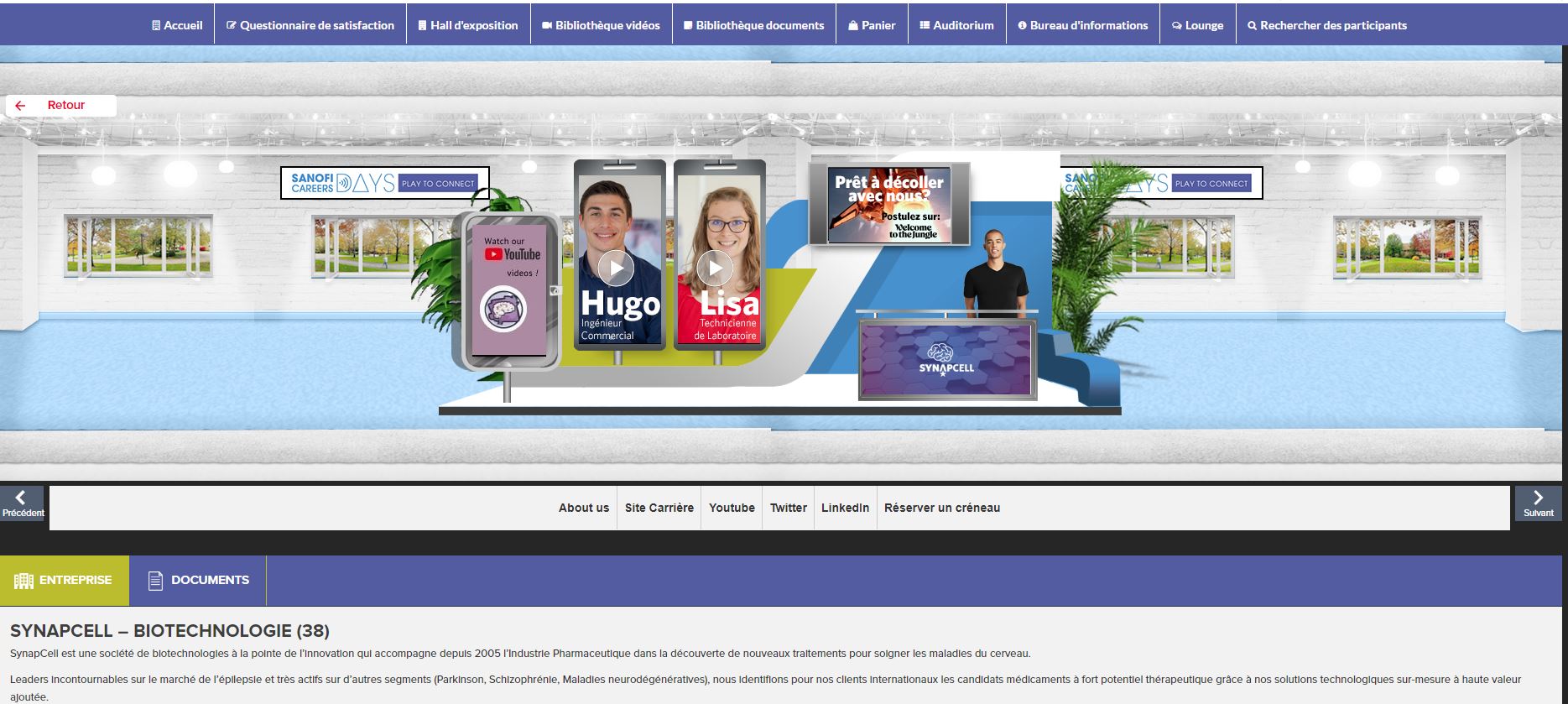Image resolution: width=1568 pixels, height=704 pixels.
Task: Click the document icon on Documents tab
Action: tap(155, 581)
